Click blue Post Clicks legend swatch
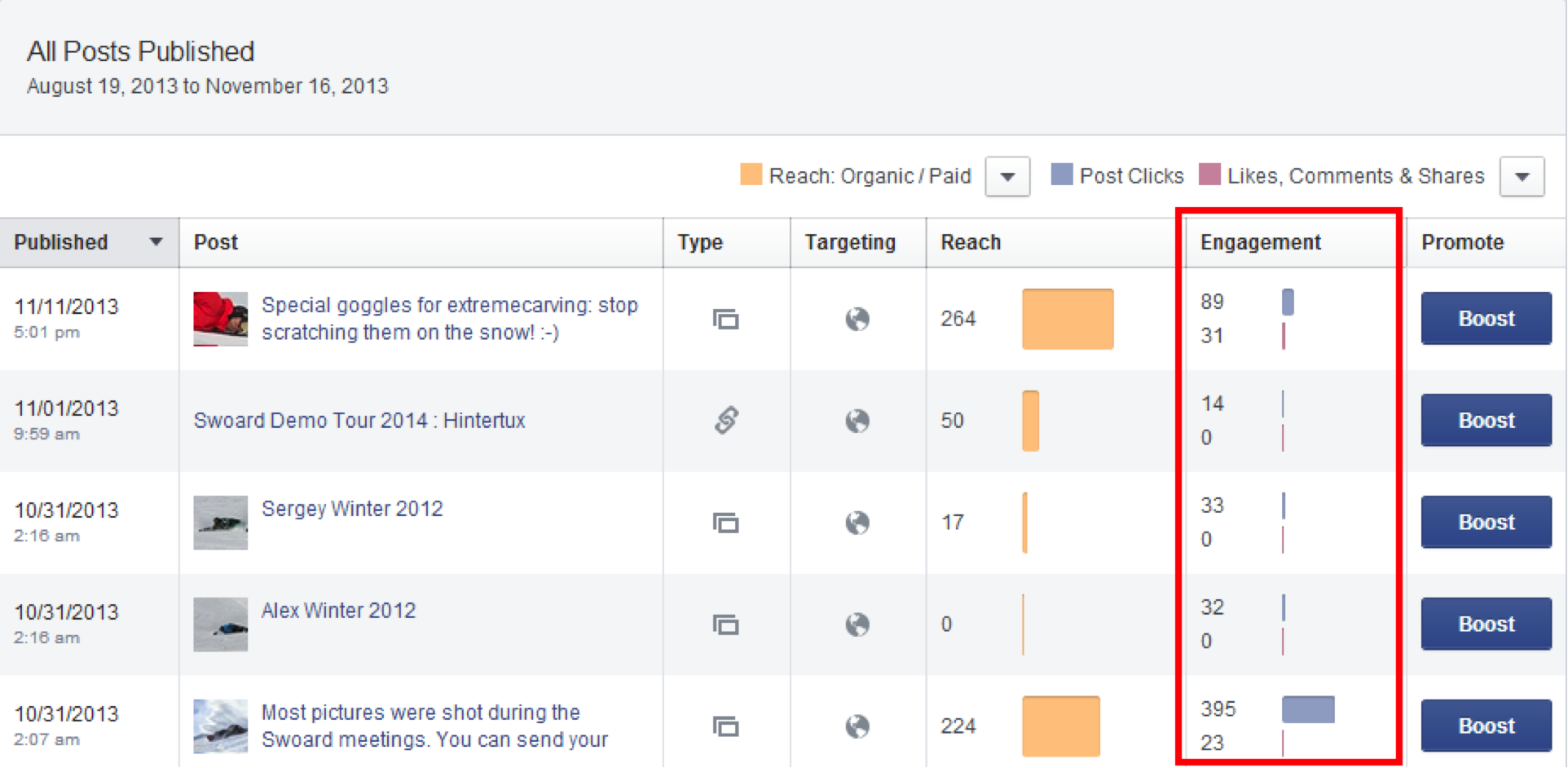1568x768 pixels. pyautogui.click(x=1061, y=174)
